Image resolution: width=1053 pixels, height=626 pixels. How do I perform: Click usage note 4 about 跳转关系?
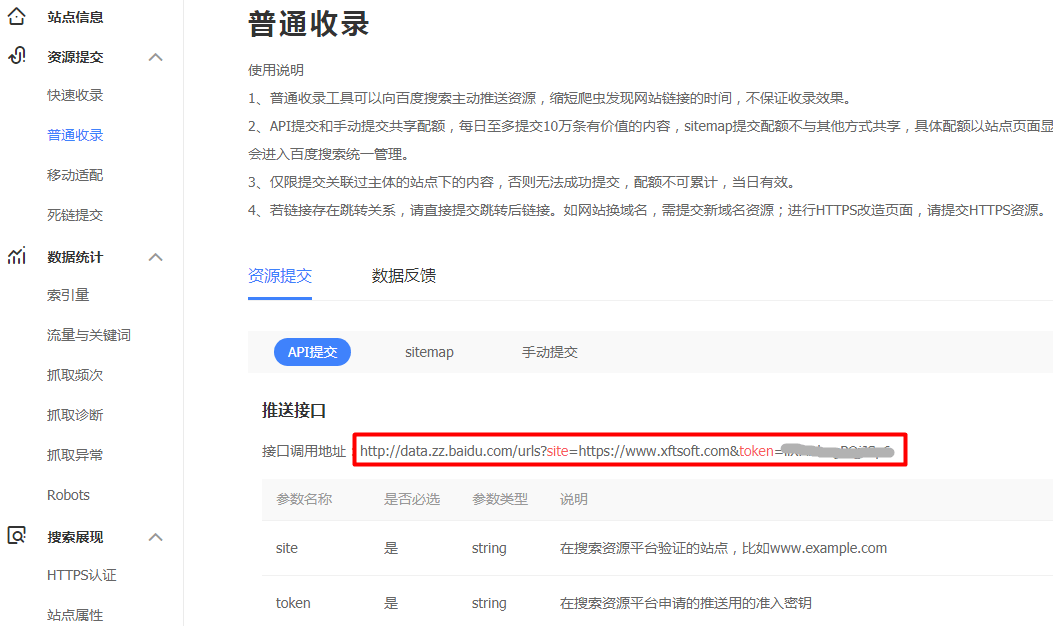coord(647,210)
